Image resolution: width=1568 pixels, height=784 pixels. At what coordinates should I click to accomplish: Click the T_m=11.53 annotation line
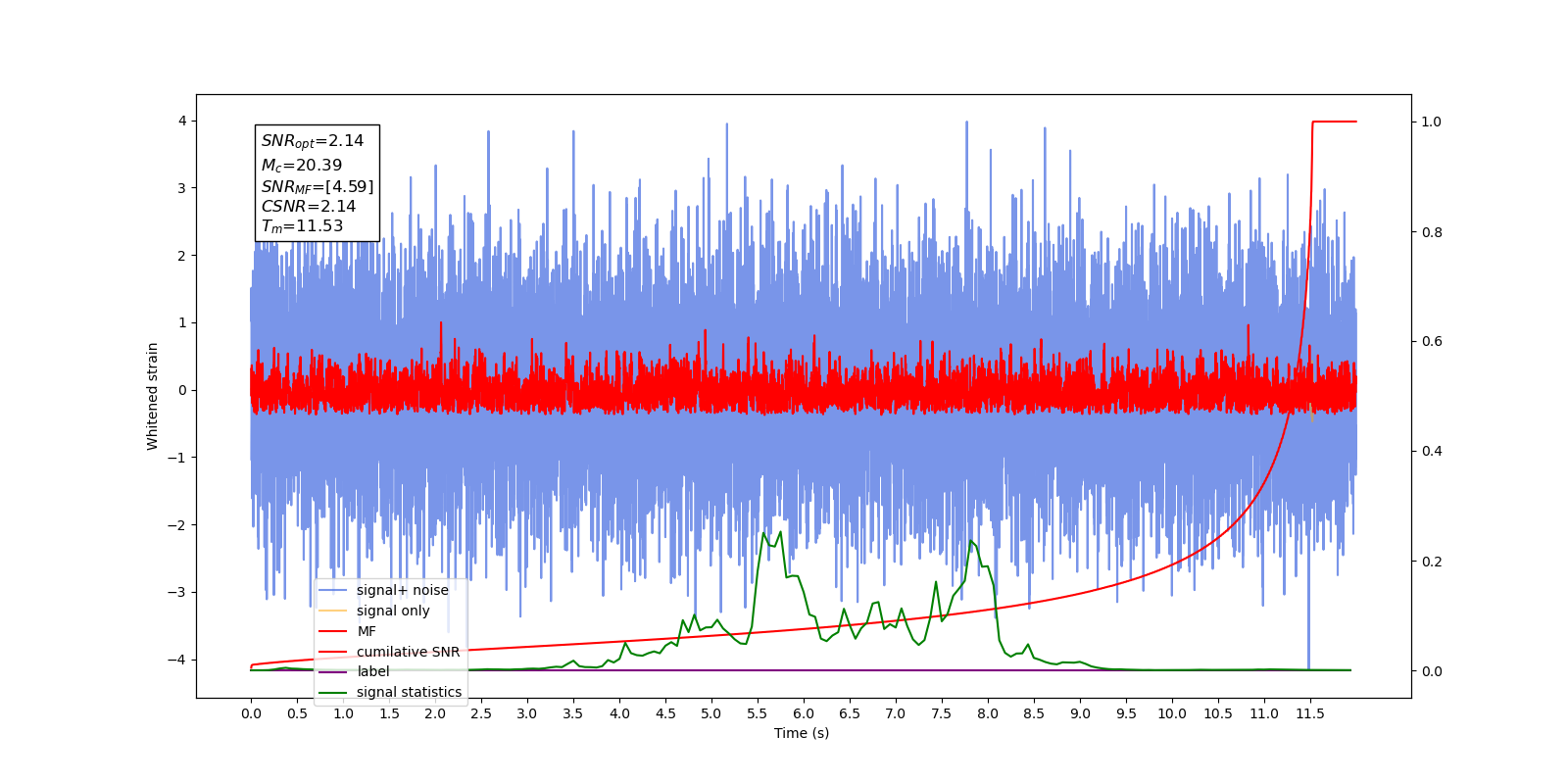click(303, 226)
